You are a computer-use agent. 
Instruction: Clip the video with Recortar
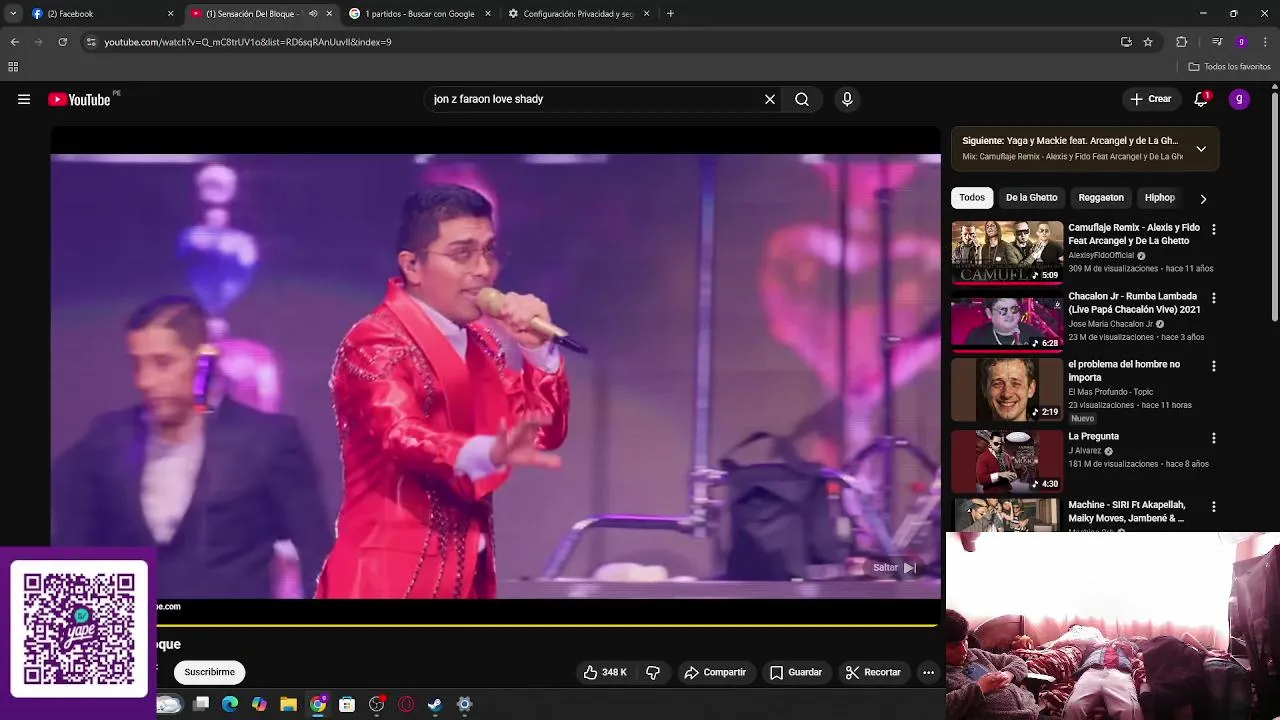pyautogui.click(x=873, y=672)
